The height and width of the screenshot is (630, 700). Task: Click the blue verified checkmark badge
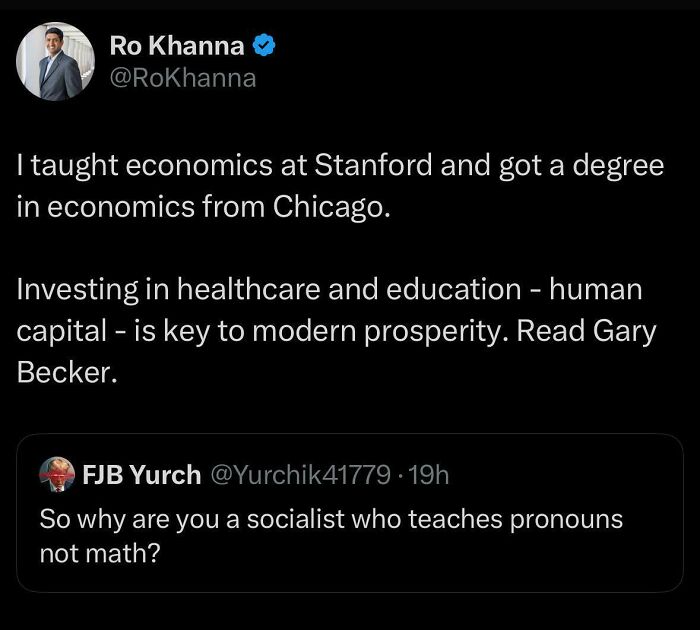pos(265,44)
